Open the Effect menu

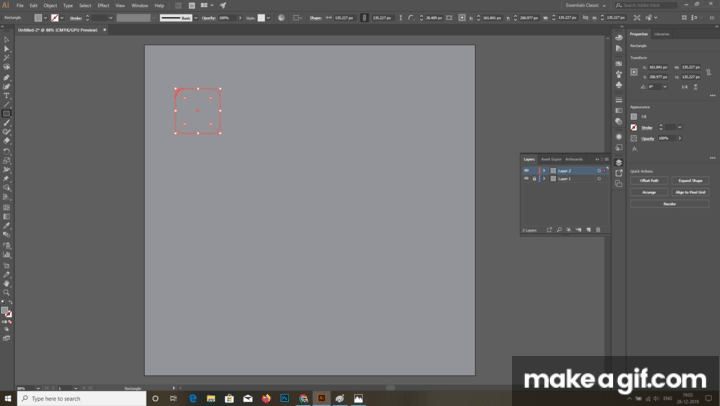103,6
